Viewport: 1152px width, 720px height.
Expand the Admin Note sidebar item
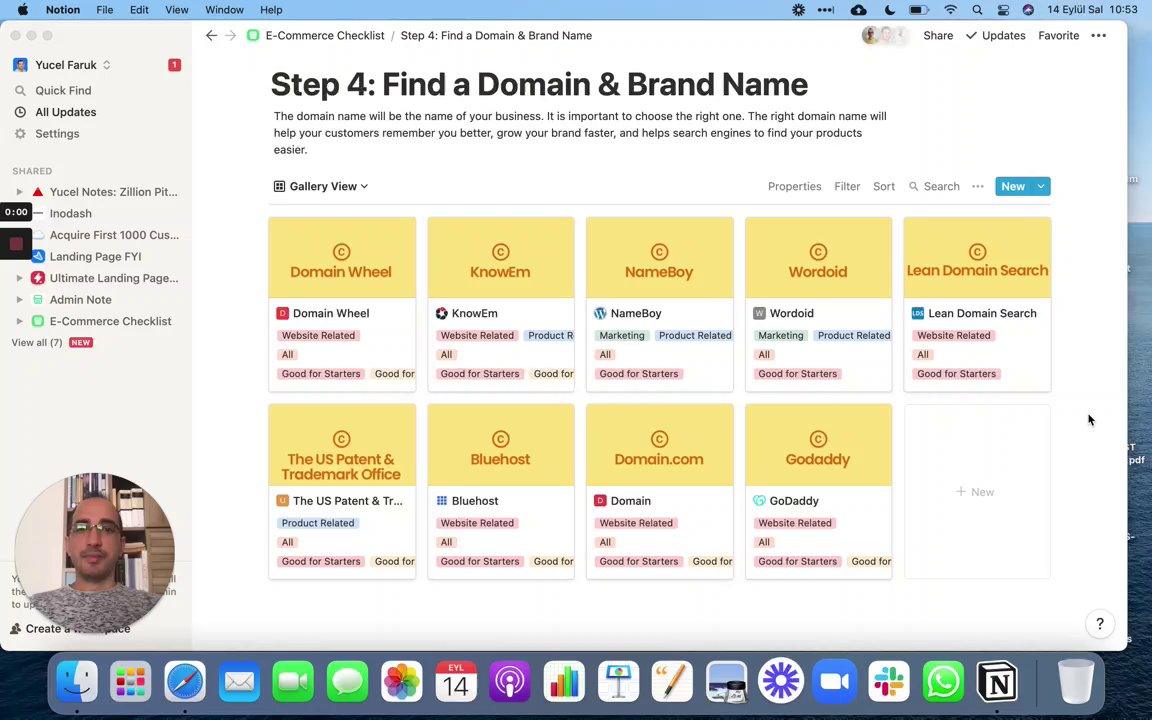(20, 300)
